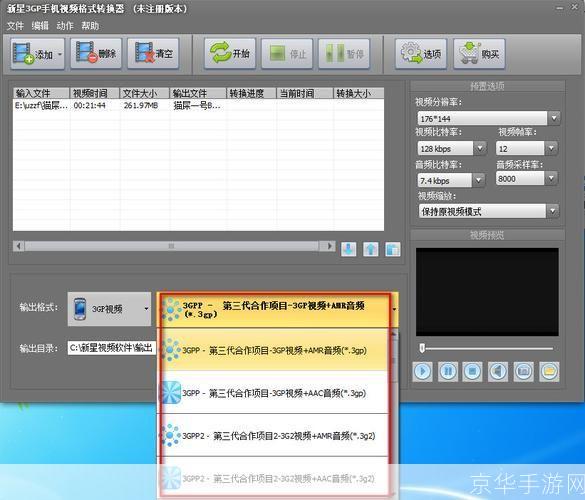Screen dimensions: 585x500
Task: Click the 停止 (Stop) toolbar button
Action: (x=287, y=54)
